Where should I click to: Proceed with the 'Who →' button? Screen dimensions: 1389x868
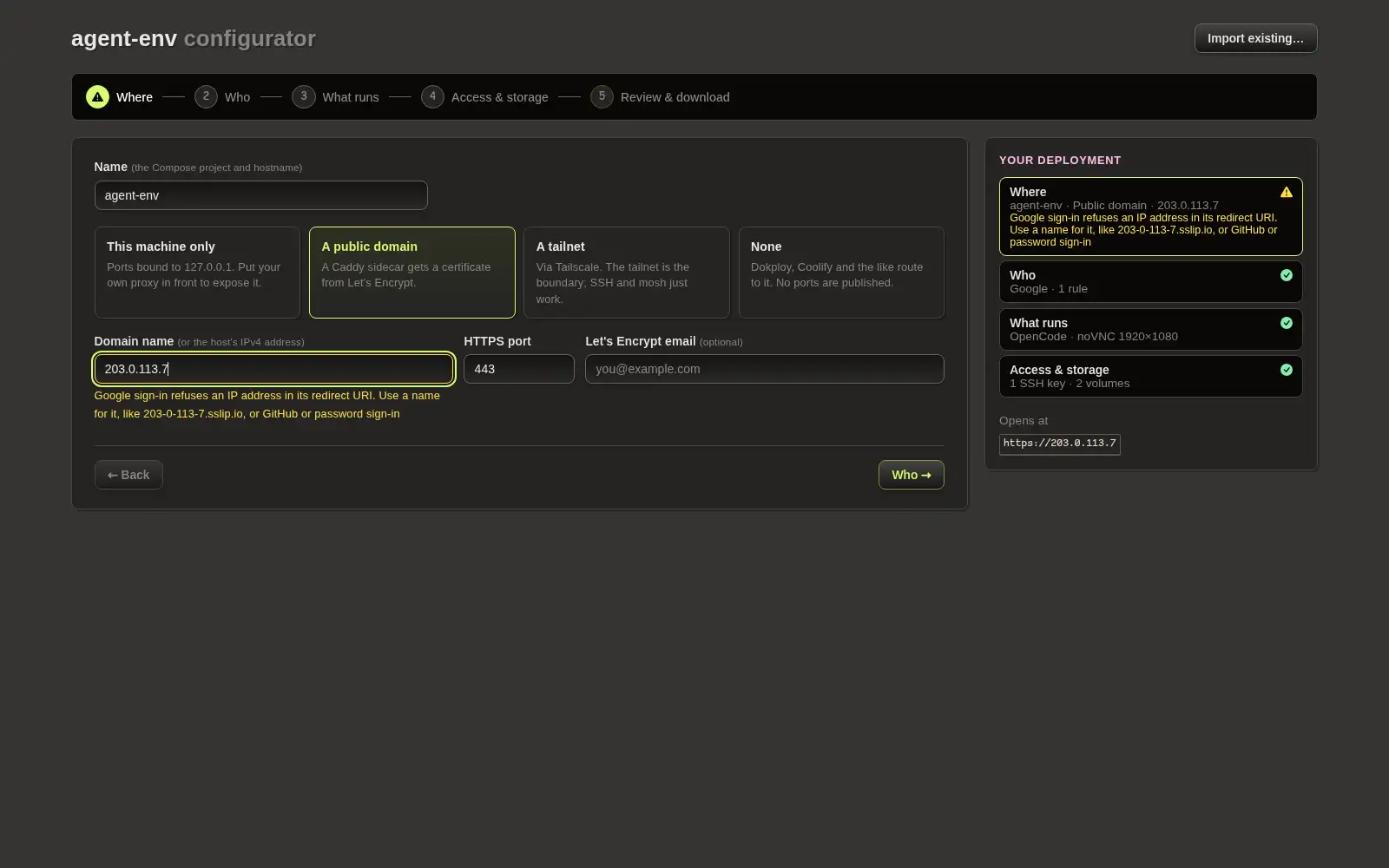pyautogui.click(x=911, y=475)
